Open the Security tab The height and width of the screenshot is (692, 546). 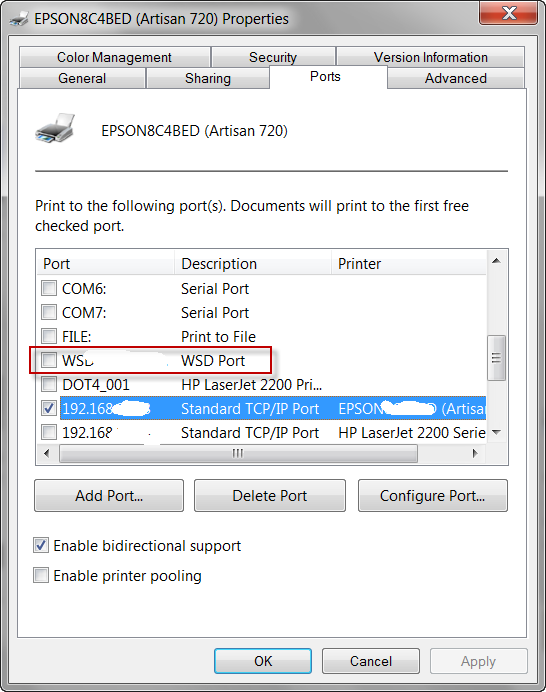coord(273,57)
